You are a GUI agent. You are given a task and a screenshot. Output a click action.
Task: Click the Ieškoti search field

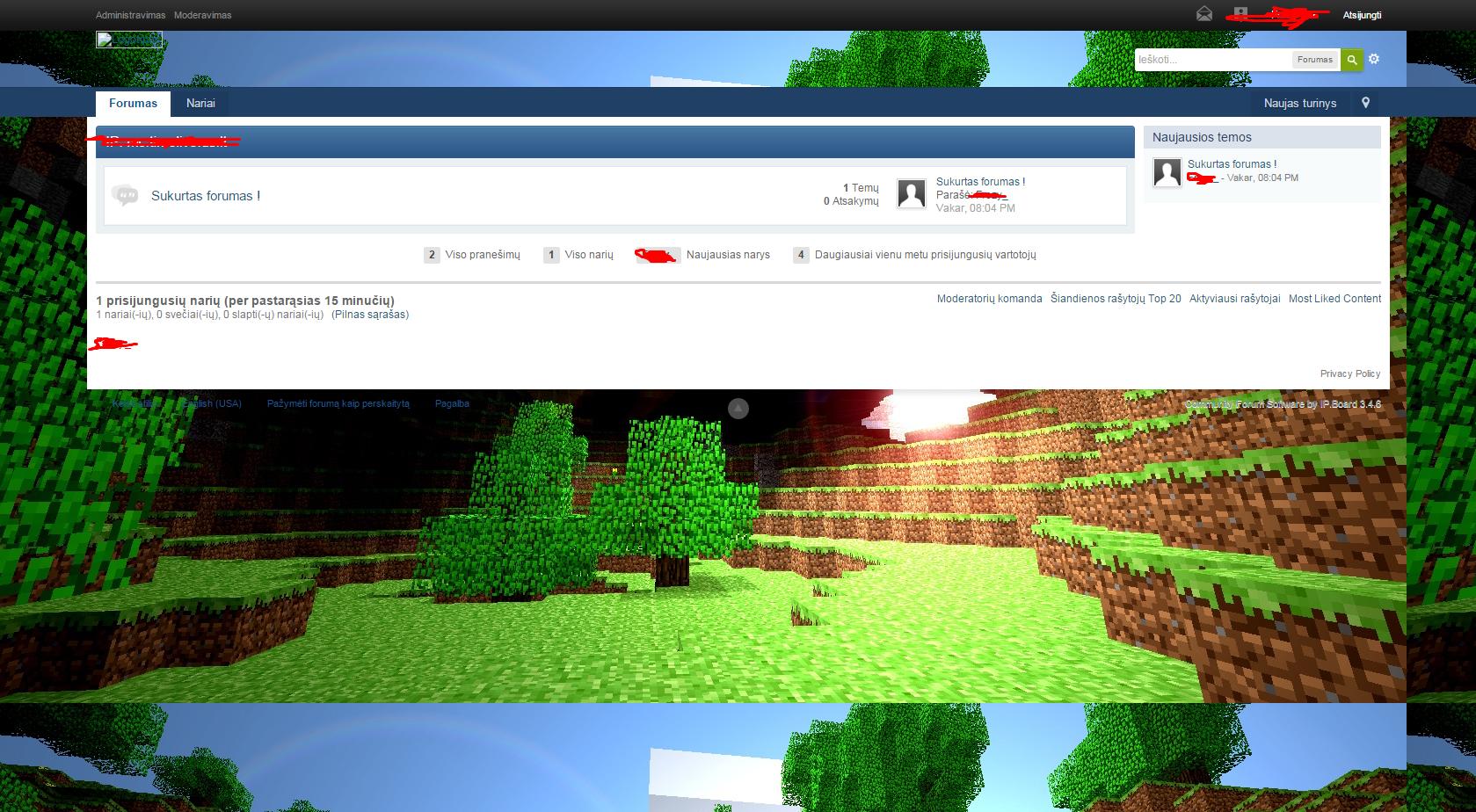click(x=1213, y=60)
